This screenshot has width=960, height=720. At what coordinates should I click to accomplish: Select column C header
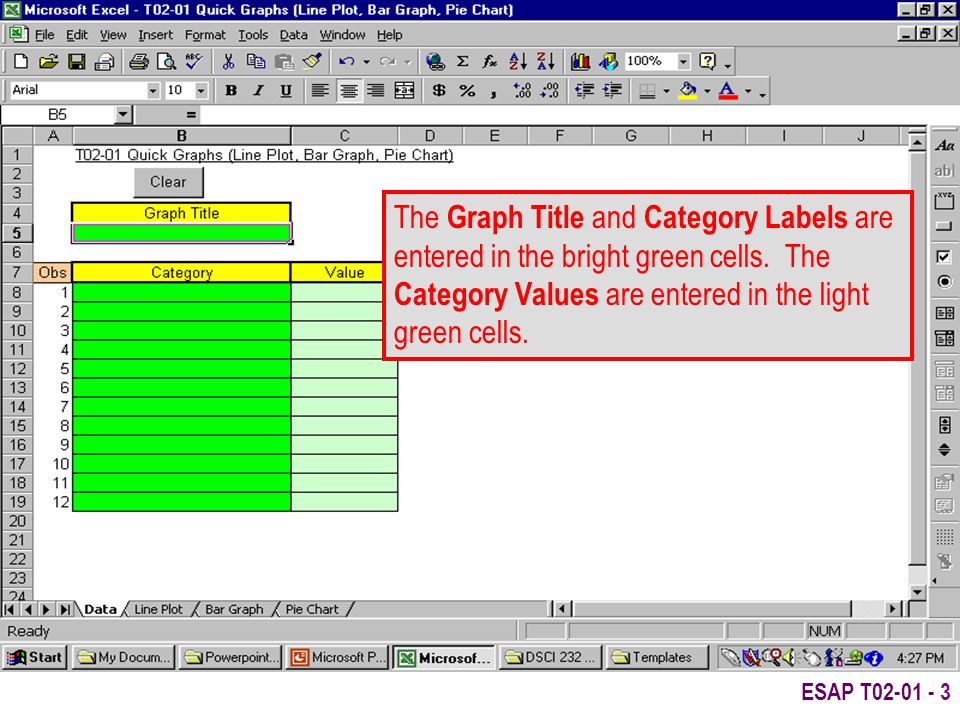[345, 136]
